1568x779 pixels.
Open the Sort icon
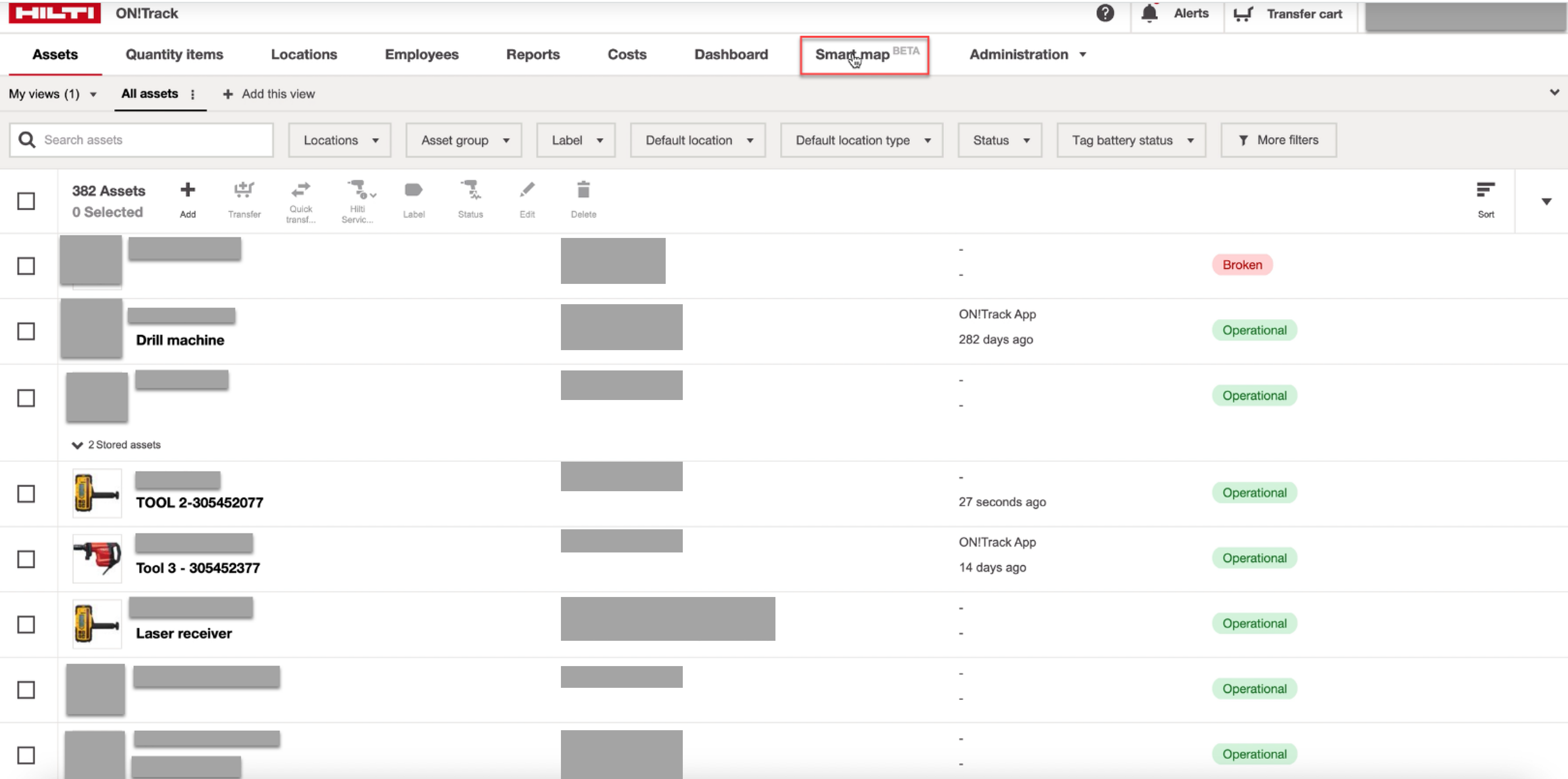[1485, 190]
